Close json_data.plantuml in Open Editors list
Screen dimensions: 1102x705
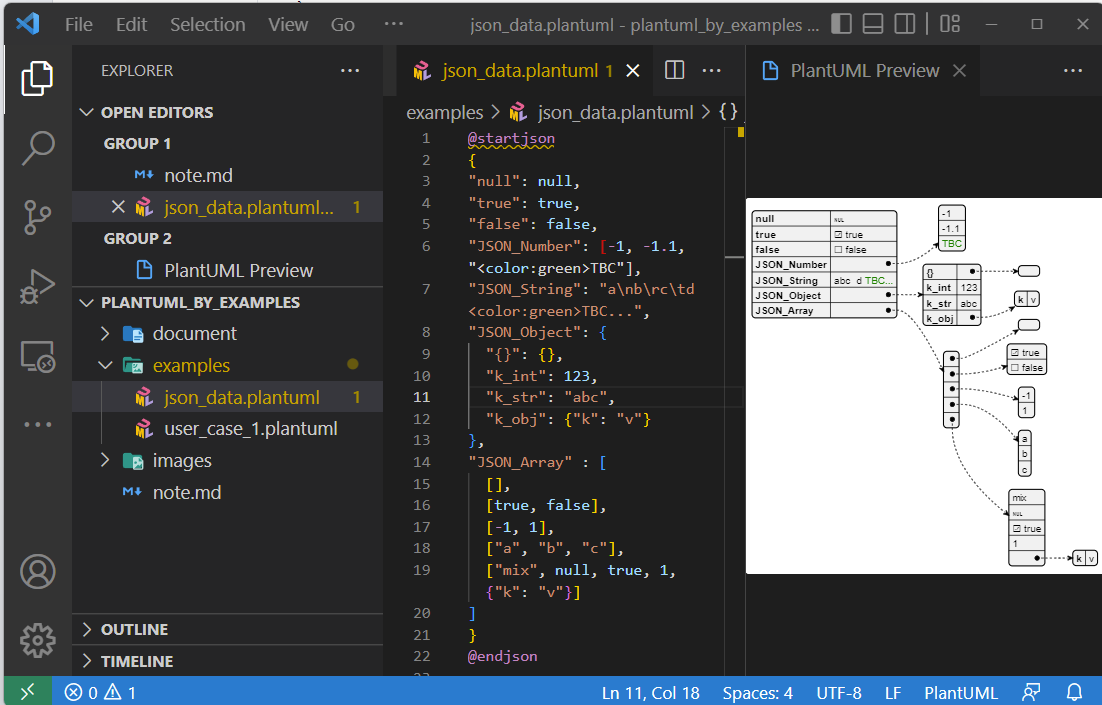click(x=118, y=207)
